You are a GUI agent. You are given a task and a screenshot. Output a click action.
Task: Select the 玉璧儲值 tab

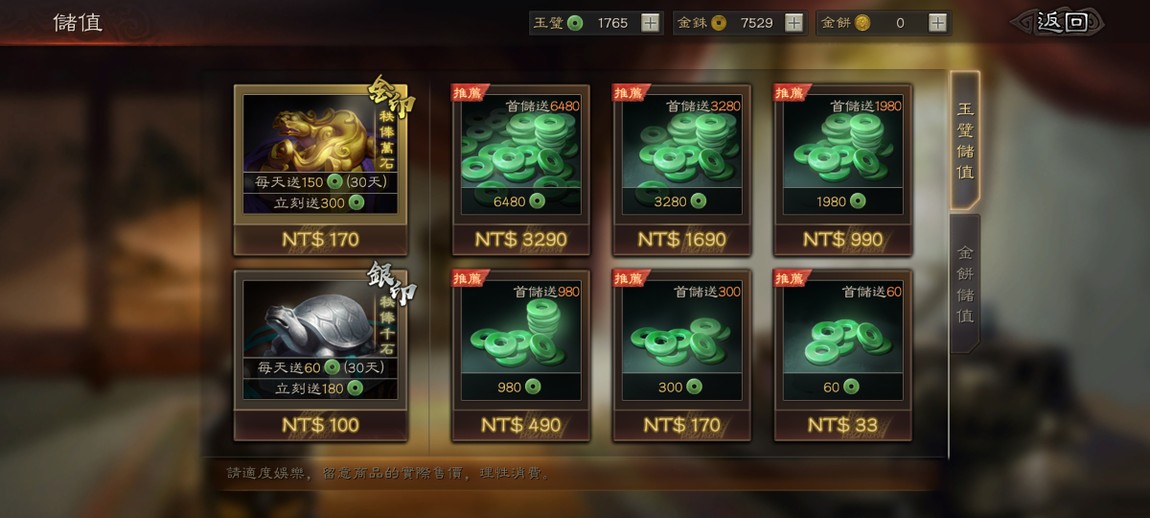click(965, 141)
